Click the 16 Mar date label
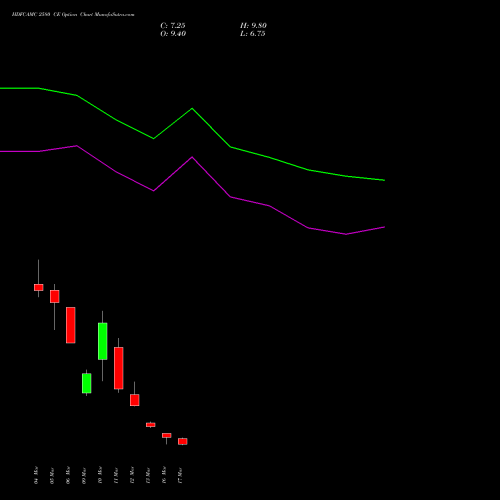The image size is (500, 500). 164,475
